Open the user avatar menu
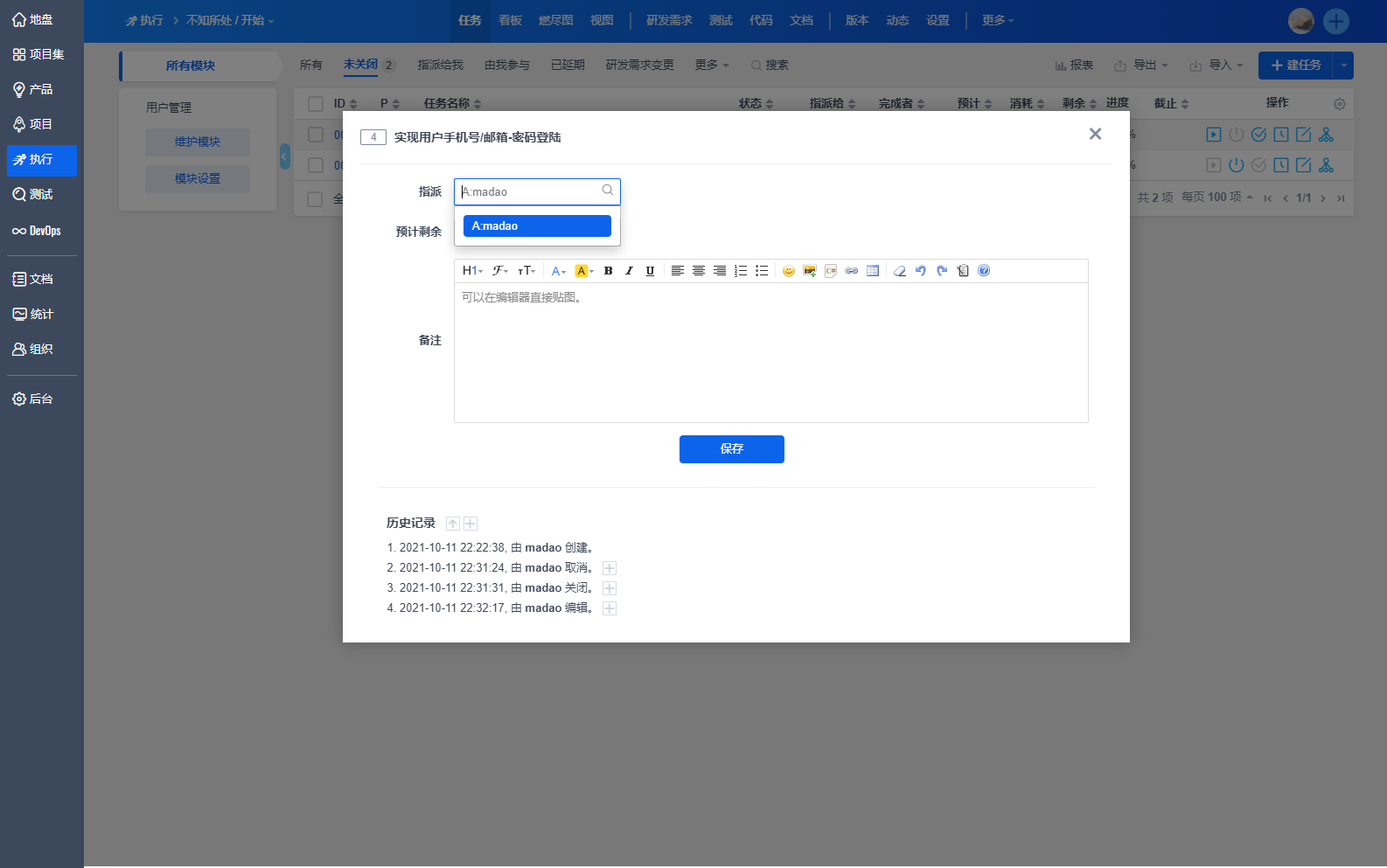Image resolution: width=1387 pixels, height=868 pixels. point(1301,21)
